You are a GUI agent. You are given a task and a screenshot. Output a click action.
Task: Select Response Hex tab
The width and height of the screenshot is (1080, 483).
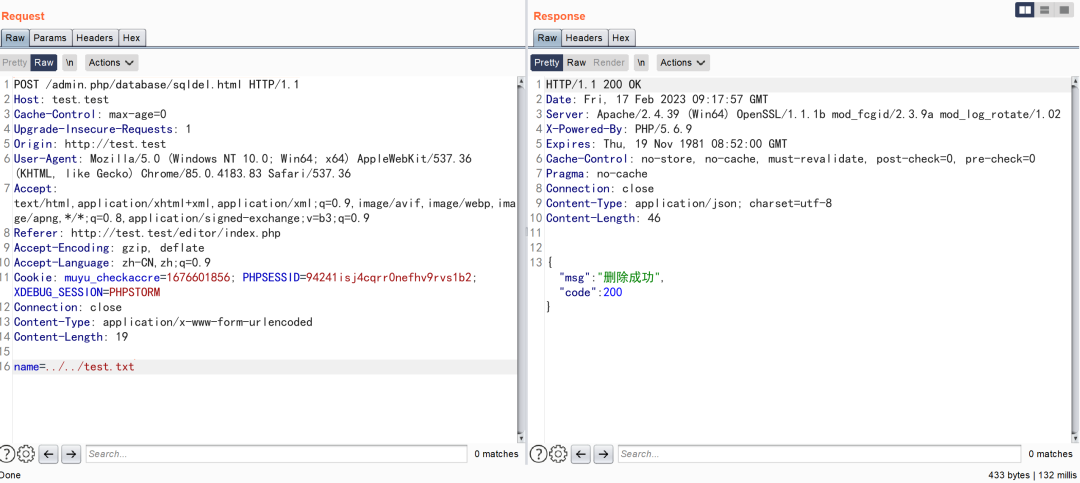coord(621,38)
